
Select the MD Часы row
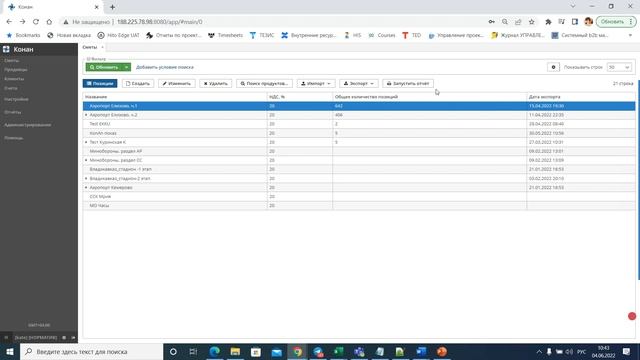click(359, 206)
